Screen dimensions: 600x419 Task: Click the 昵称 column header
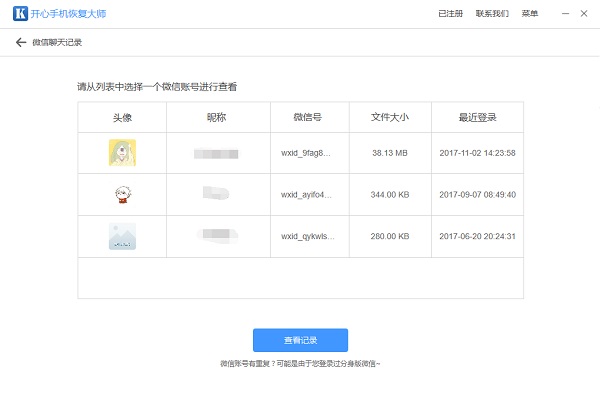216,118
